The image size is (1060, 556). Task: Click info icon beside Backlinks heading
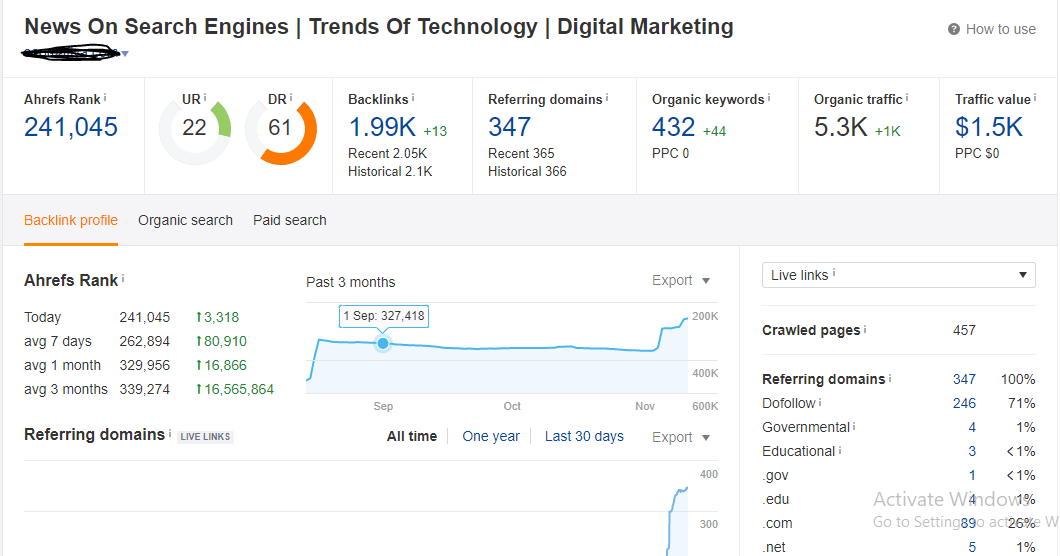pos(413,98)
